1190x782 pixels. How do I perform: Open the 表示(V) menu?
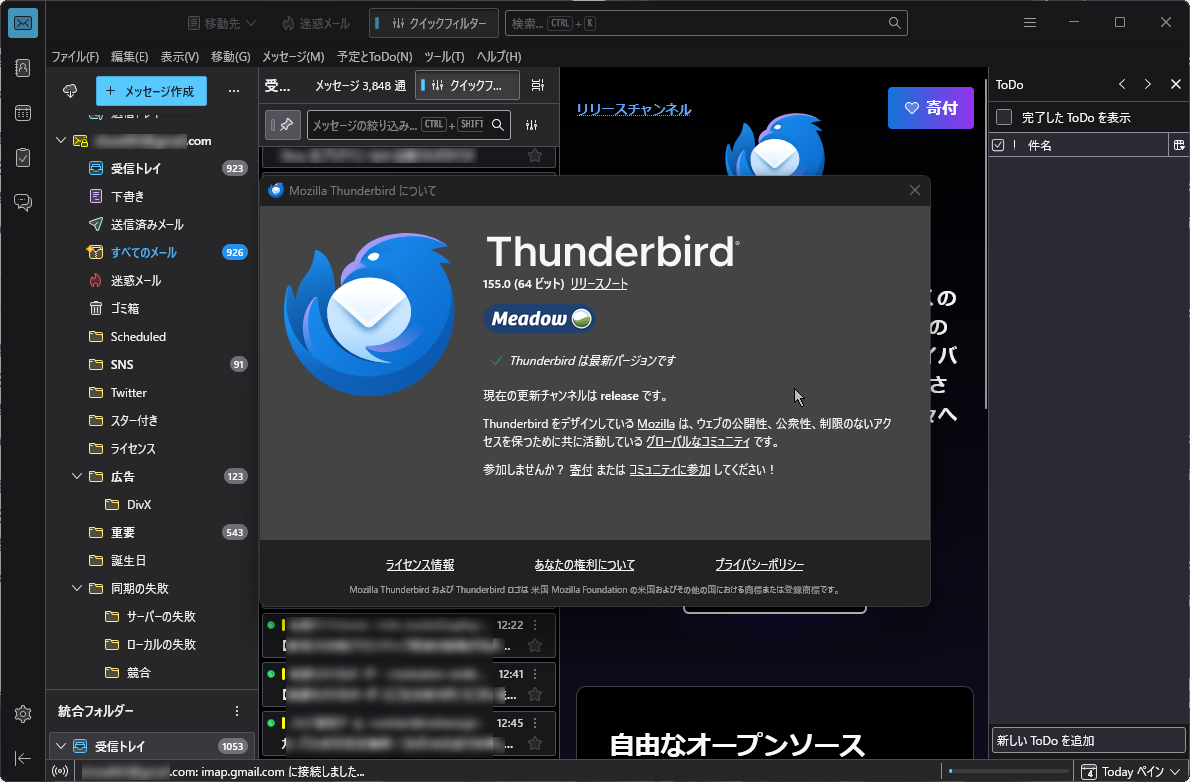[179, 56]
